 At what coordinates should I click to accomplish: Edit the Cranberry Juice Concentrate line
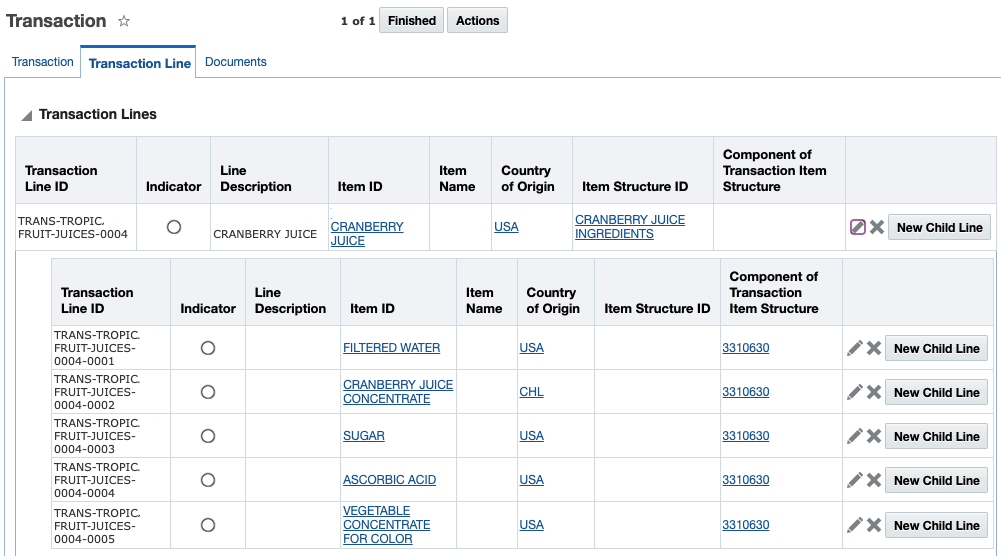coord(854,392)
